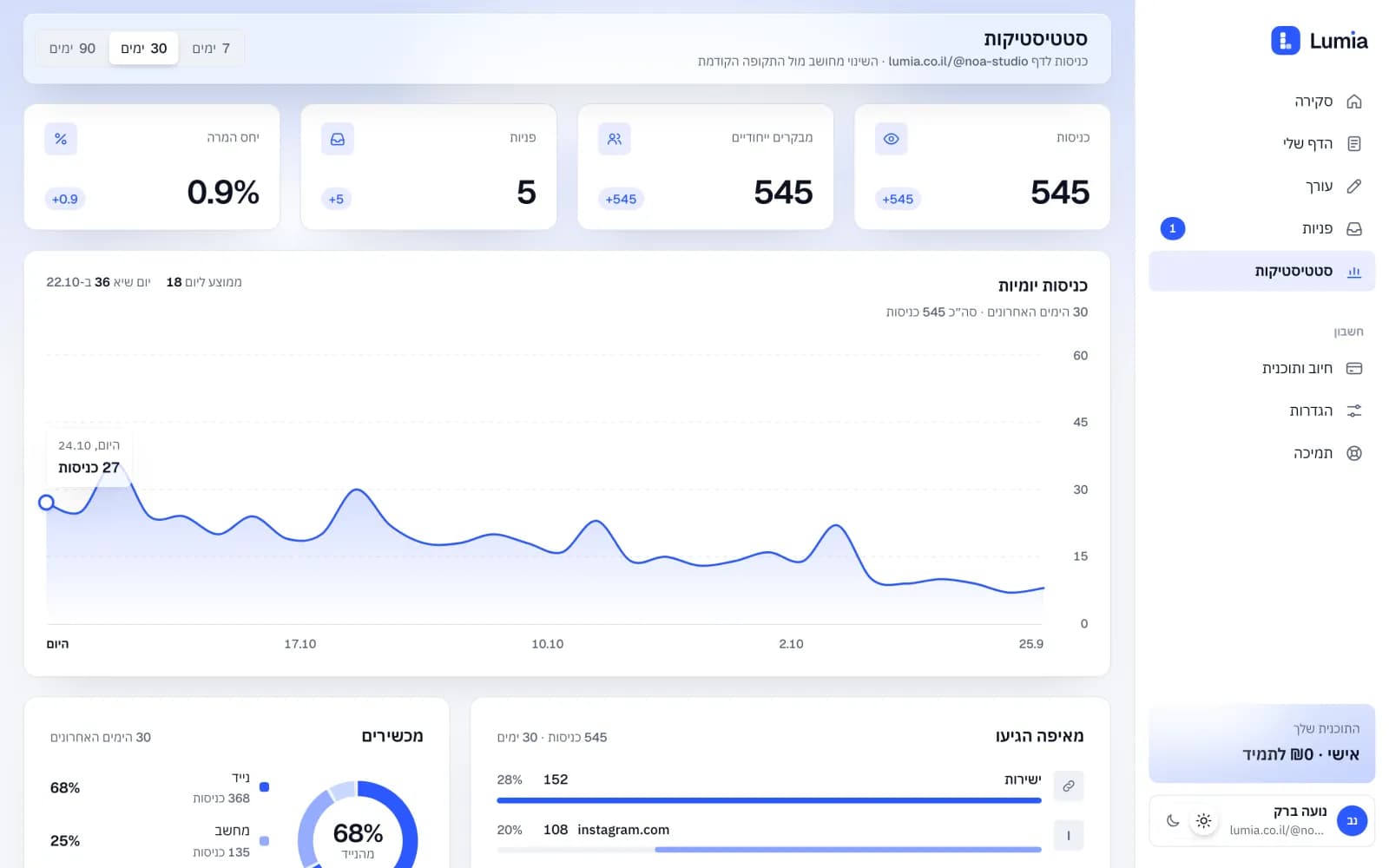Select the 7 ימים range tab
This screenshot has width=1389, height=868.
click(211, 49)
